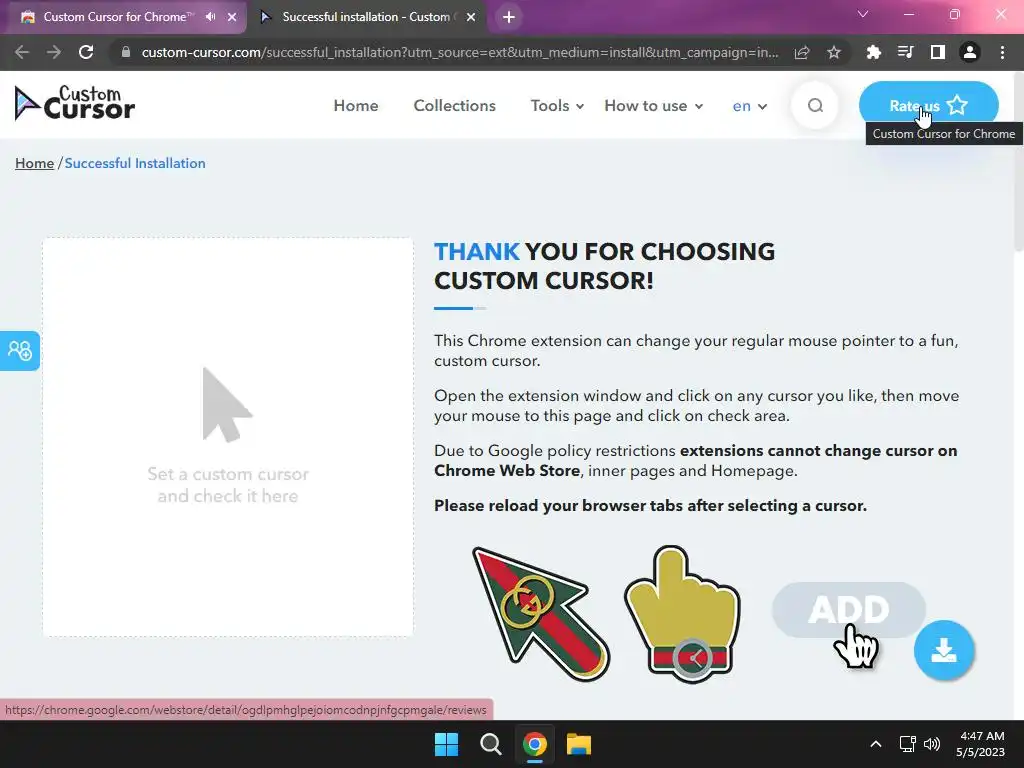Open File Explorer from taskbar
1024x768 pixels.
[579, 744]
